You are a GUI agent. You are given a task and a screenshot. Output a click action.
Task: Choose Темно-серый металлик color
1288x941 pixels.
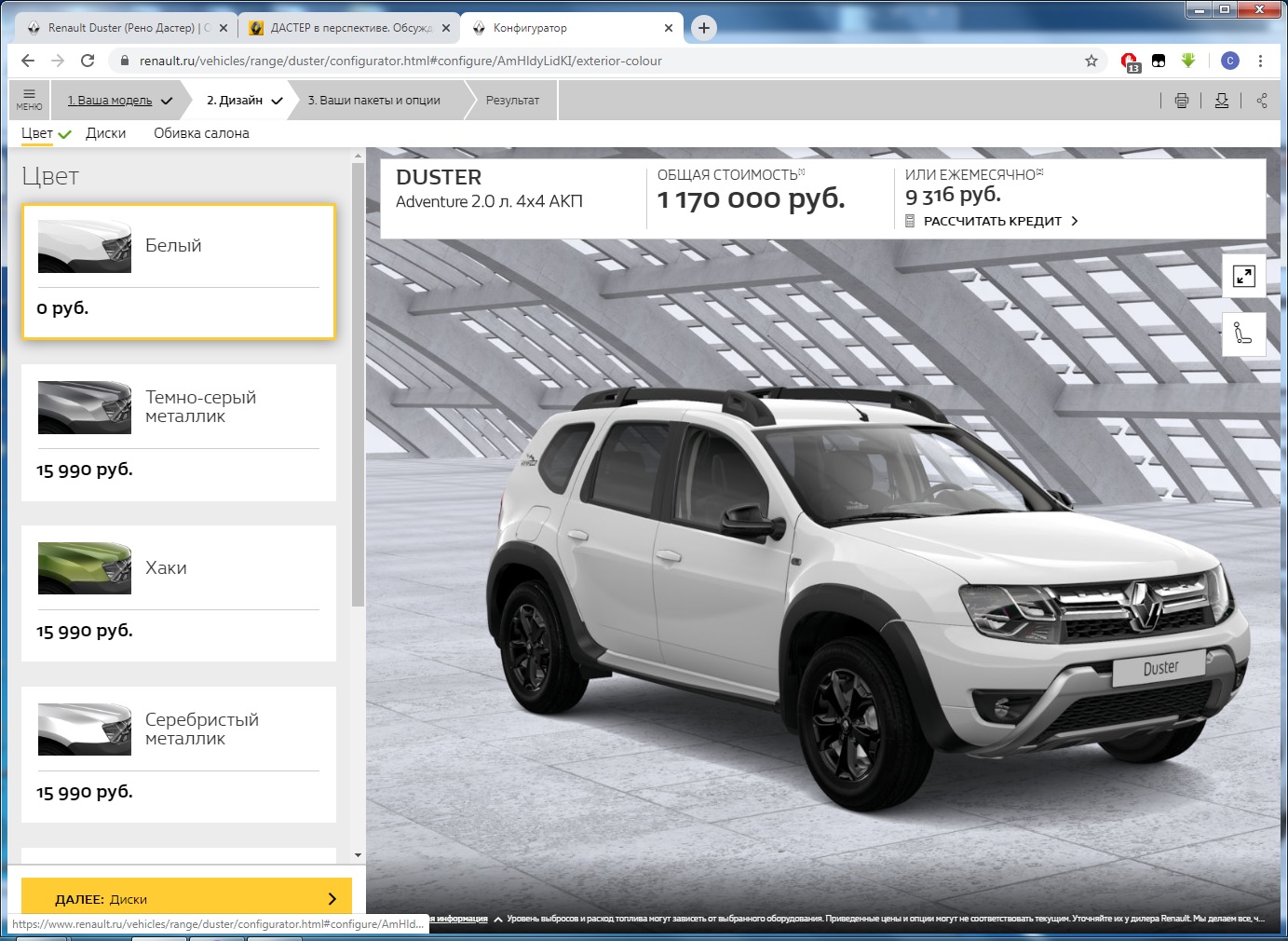179,433
